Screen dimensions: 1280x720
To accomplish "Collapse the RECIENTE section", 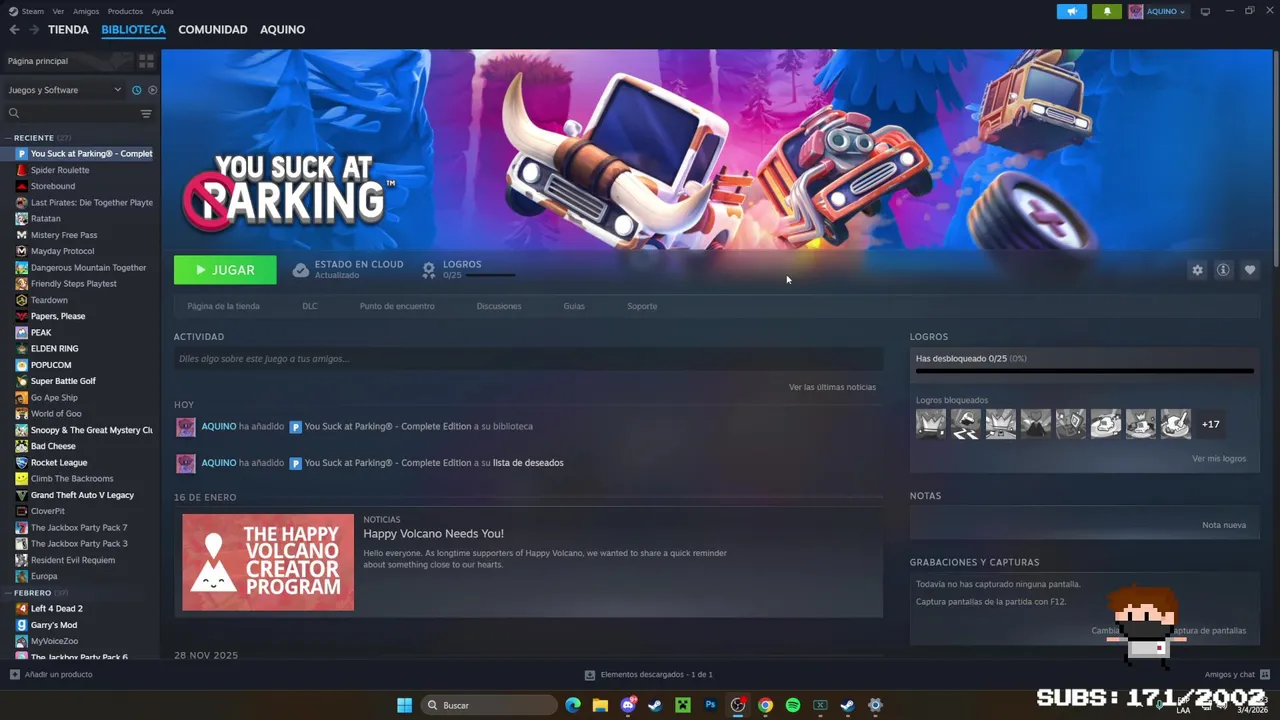I will pos(41,137).
